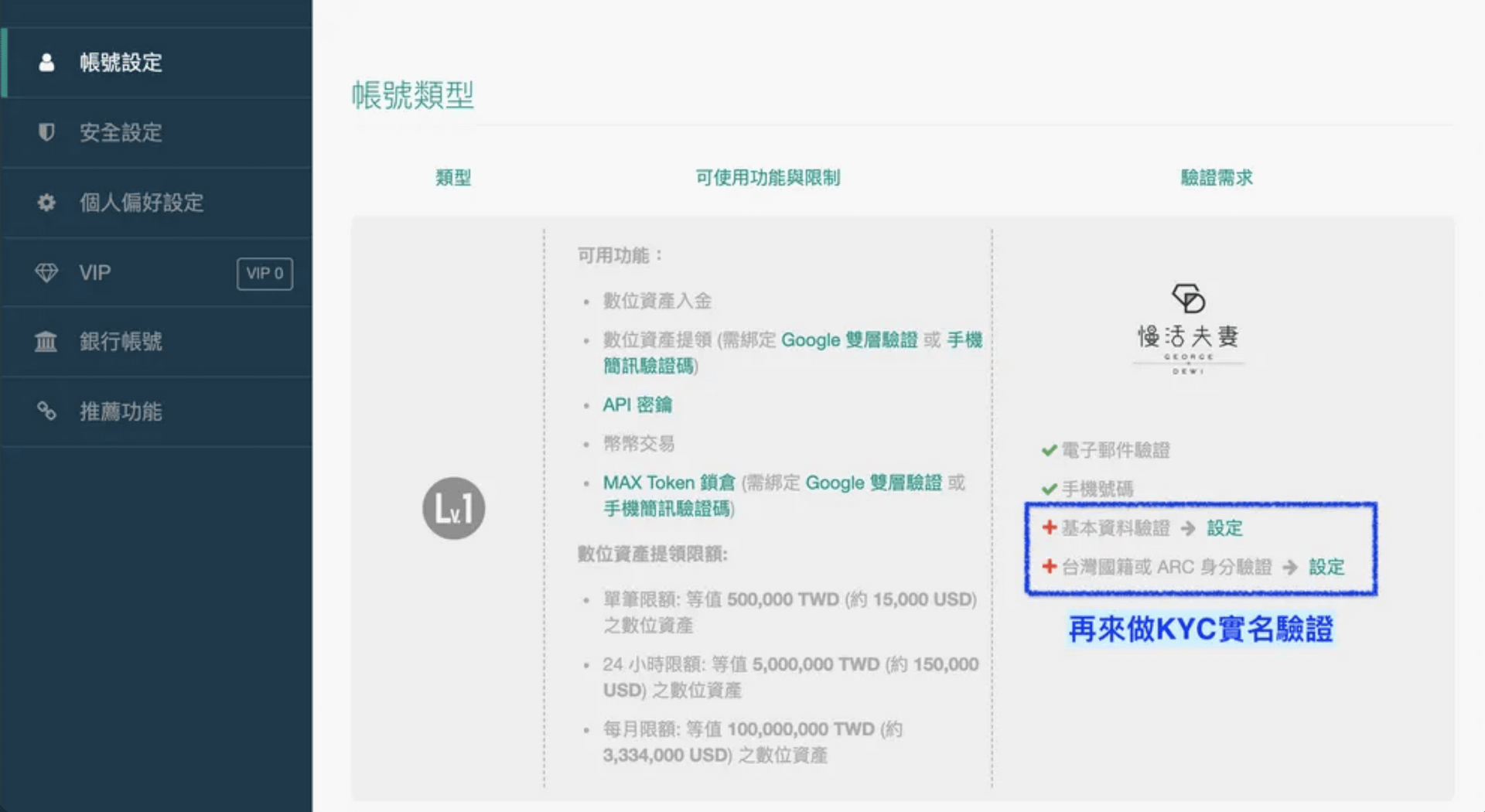1485x812 pixels.
Task: Click the red plus beside 台灣國籍或 ARC 身分驗證
Action: tap(1049, 566)
